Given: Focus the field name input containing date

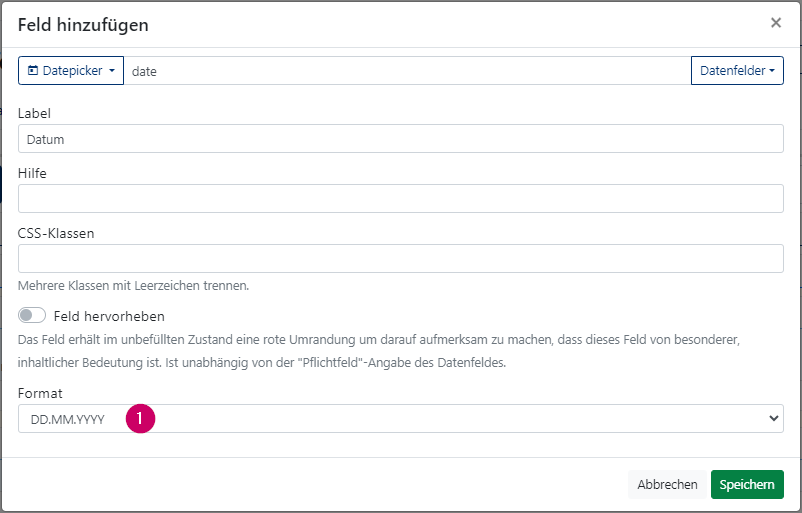Looking at the screenshot, I should (x=407, y=71).
